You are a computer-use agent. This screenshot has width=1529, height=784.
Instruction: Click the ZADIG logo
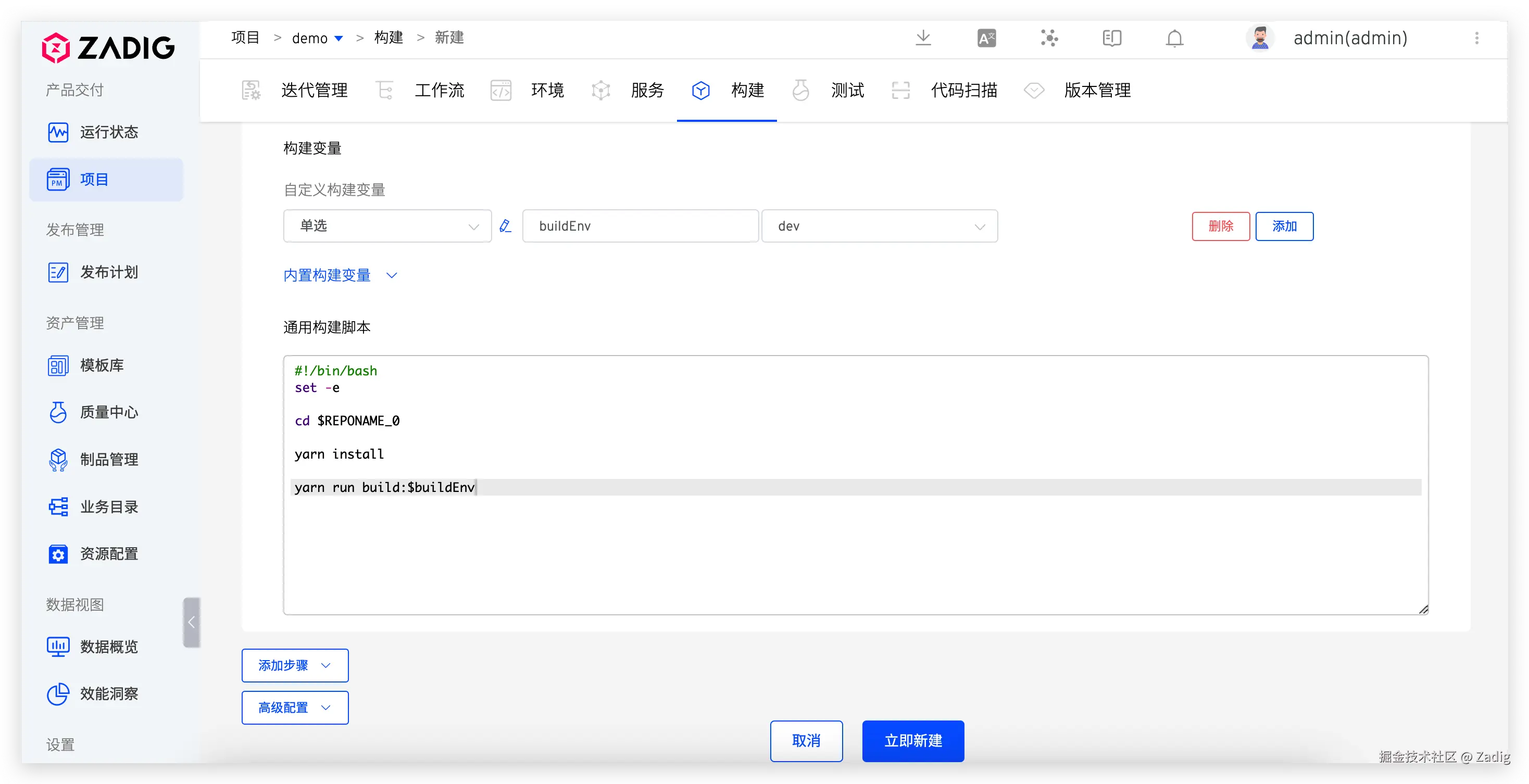pyautogui.click(x=109, y=47)
